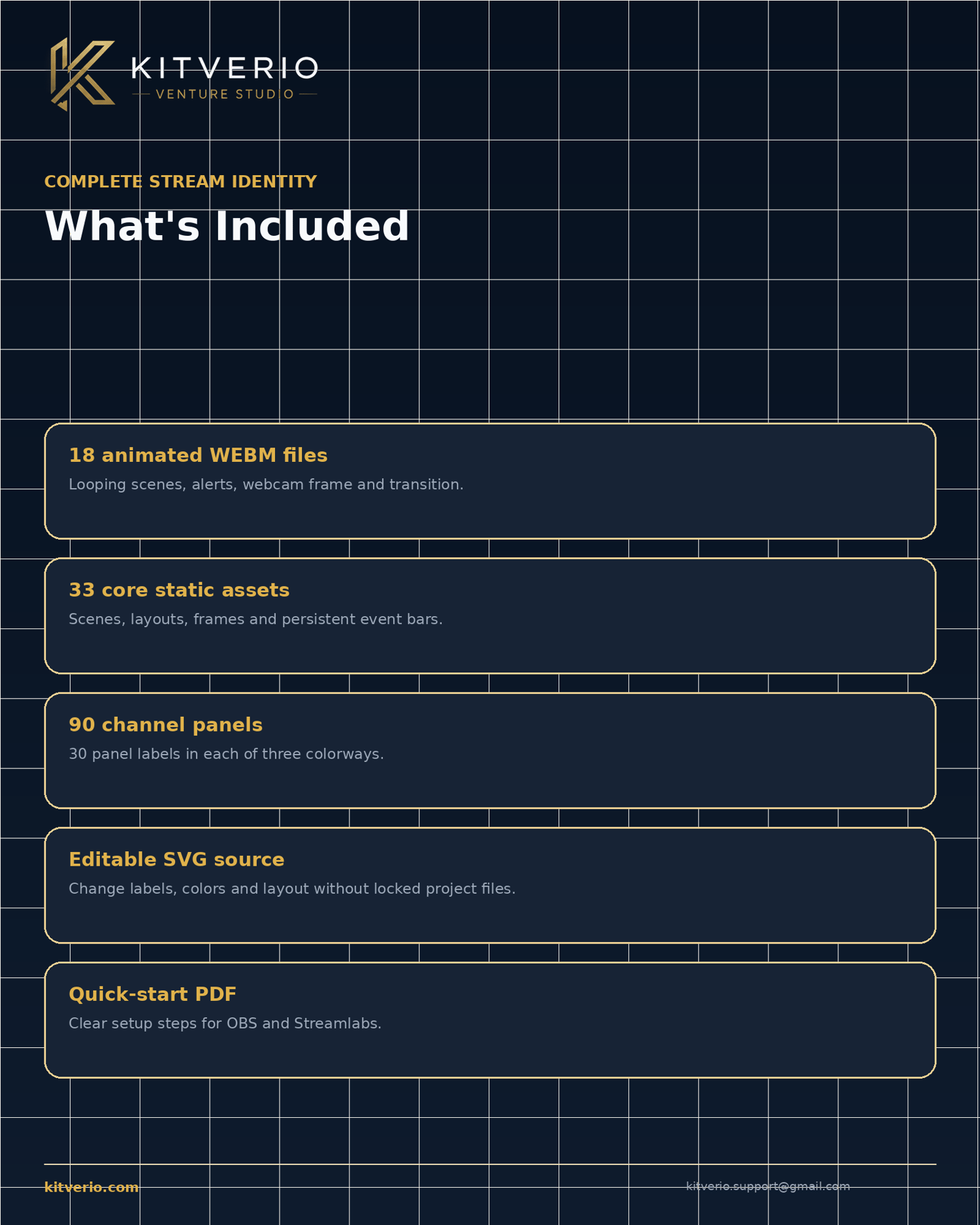Viewport: 980px width, 1225px height.
Task: Select the 18 animated WEBM files heading
Action: (x=198, y=455)
